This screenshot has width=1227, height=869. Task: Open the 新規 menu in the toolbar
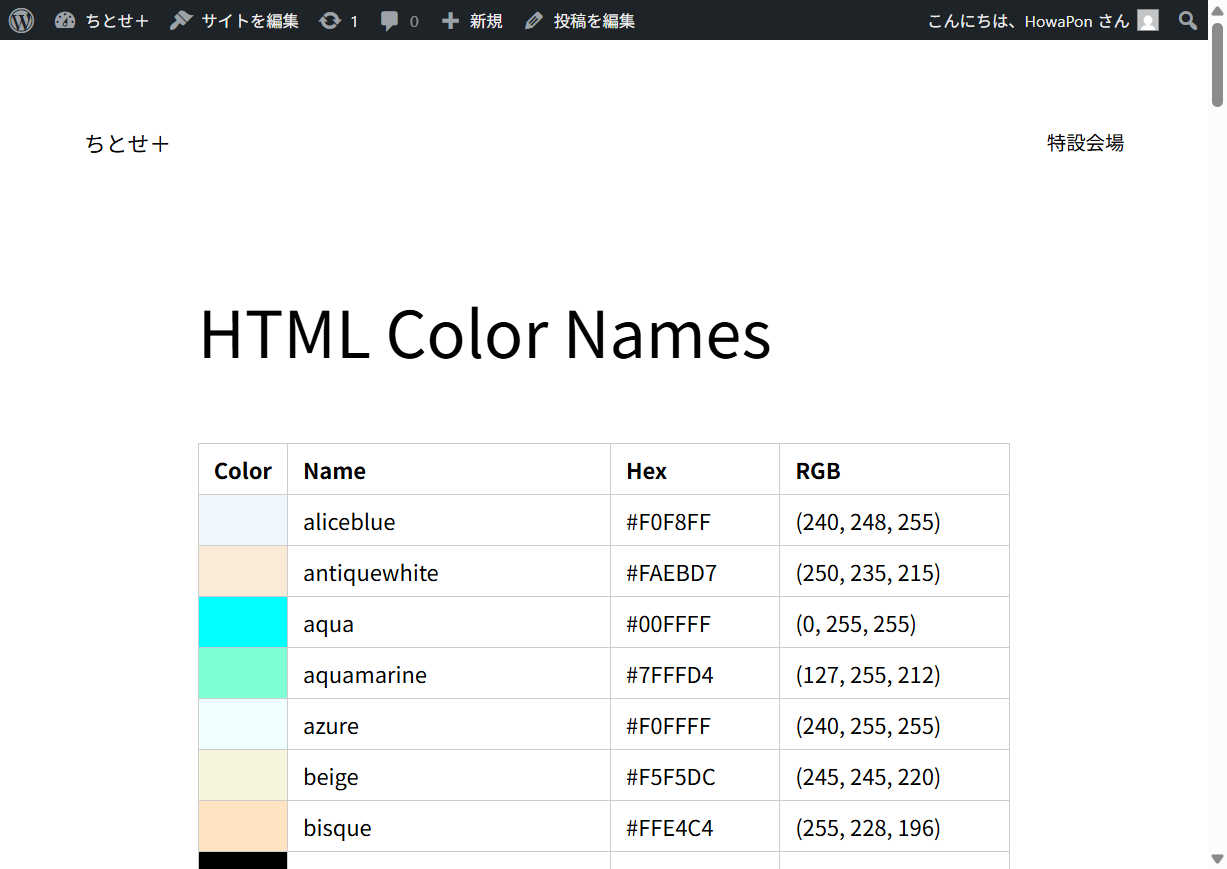pyautogui.click(x=471, y=20)
